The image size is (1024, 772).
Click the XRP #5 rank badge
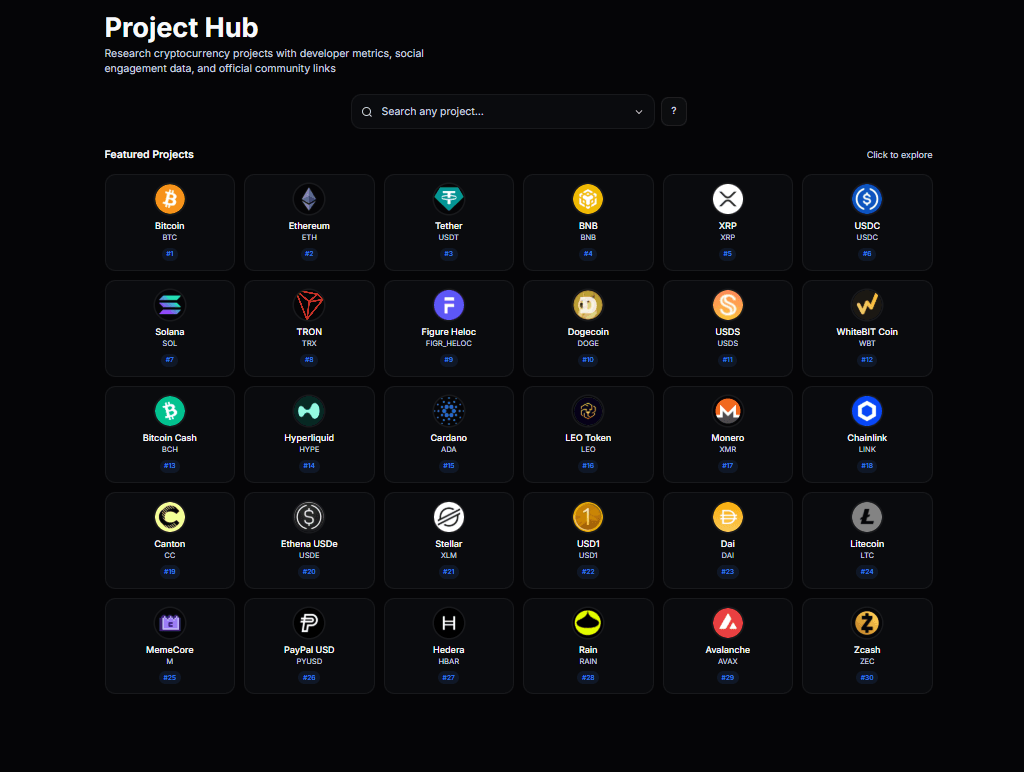pyautogui.click(x=728, y=253)
